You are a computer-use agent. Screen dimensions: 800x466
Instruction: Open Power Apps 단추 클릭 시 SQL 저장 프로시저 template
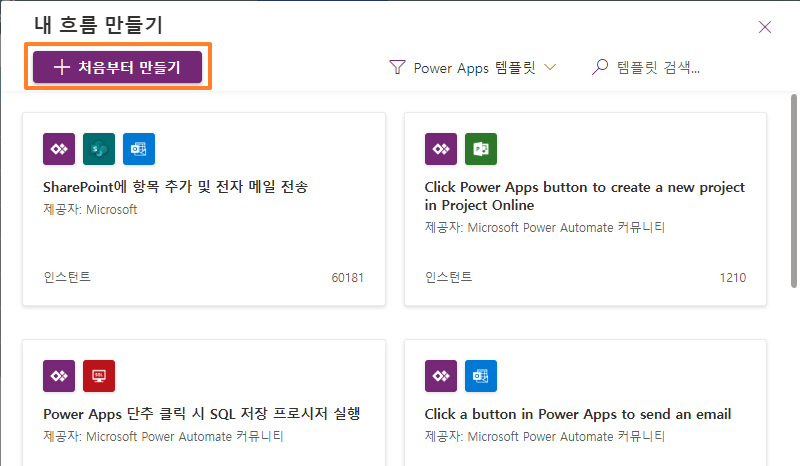pyautogui.click(x=202, y=413)
